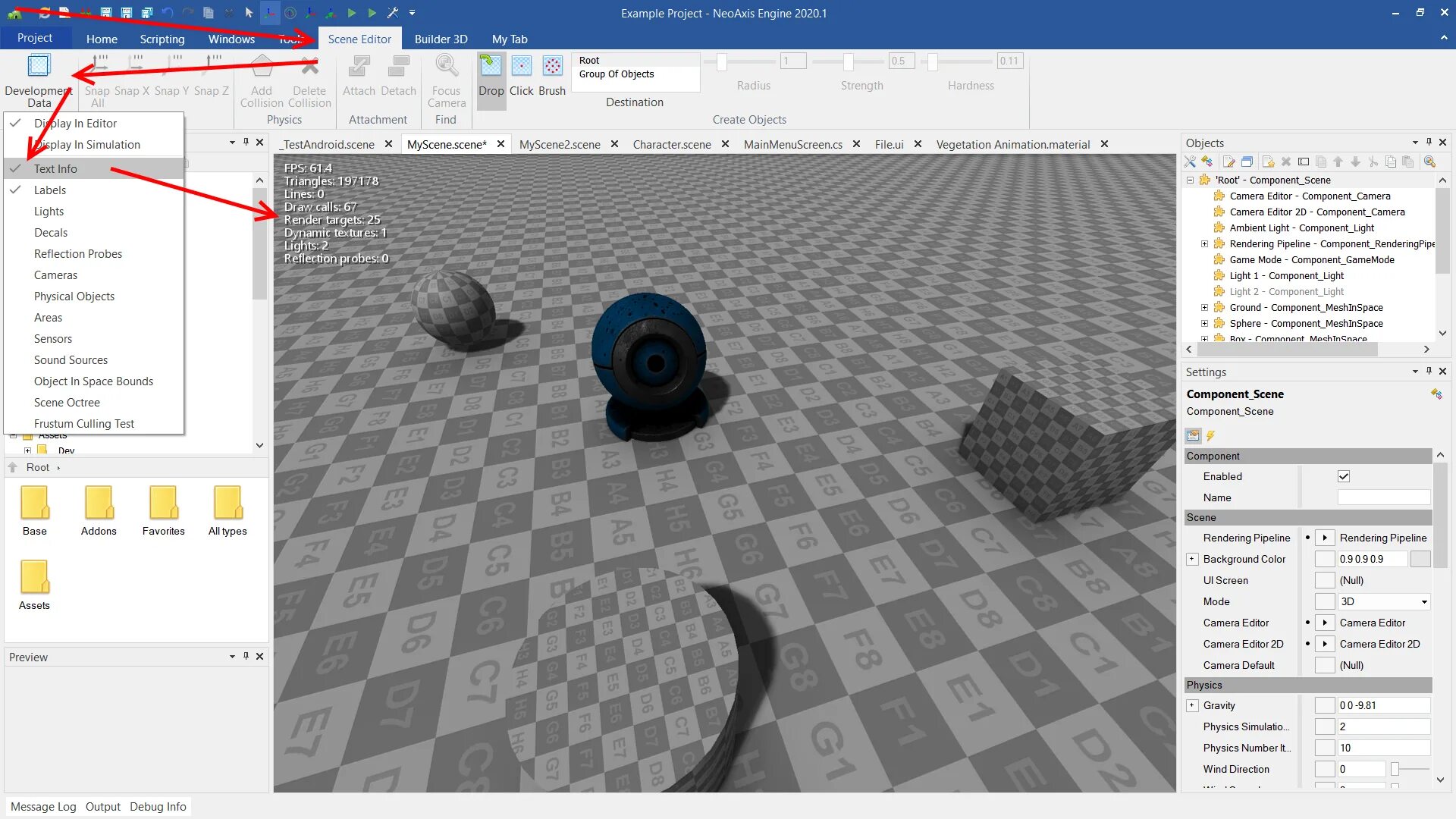Viewport: 1456px width, 819px height.
Task: Select the Drop creation mode
Action: tap(491, 67)
